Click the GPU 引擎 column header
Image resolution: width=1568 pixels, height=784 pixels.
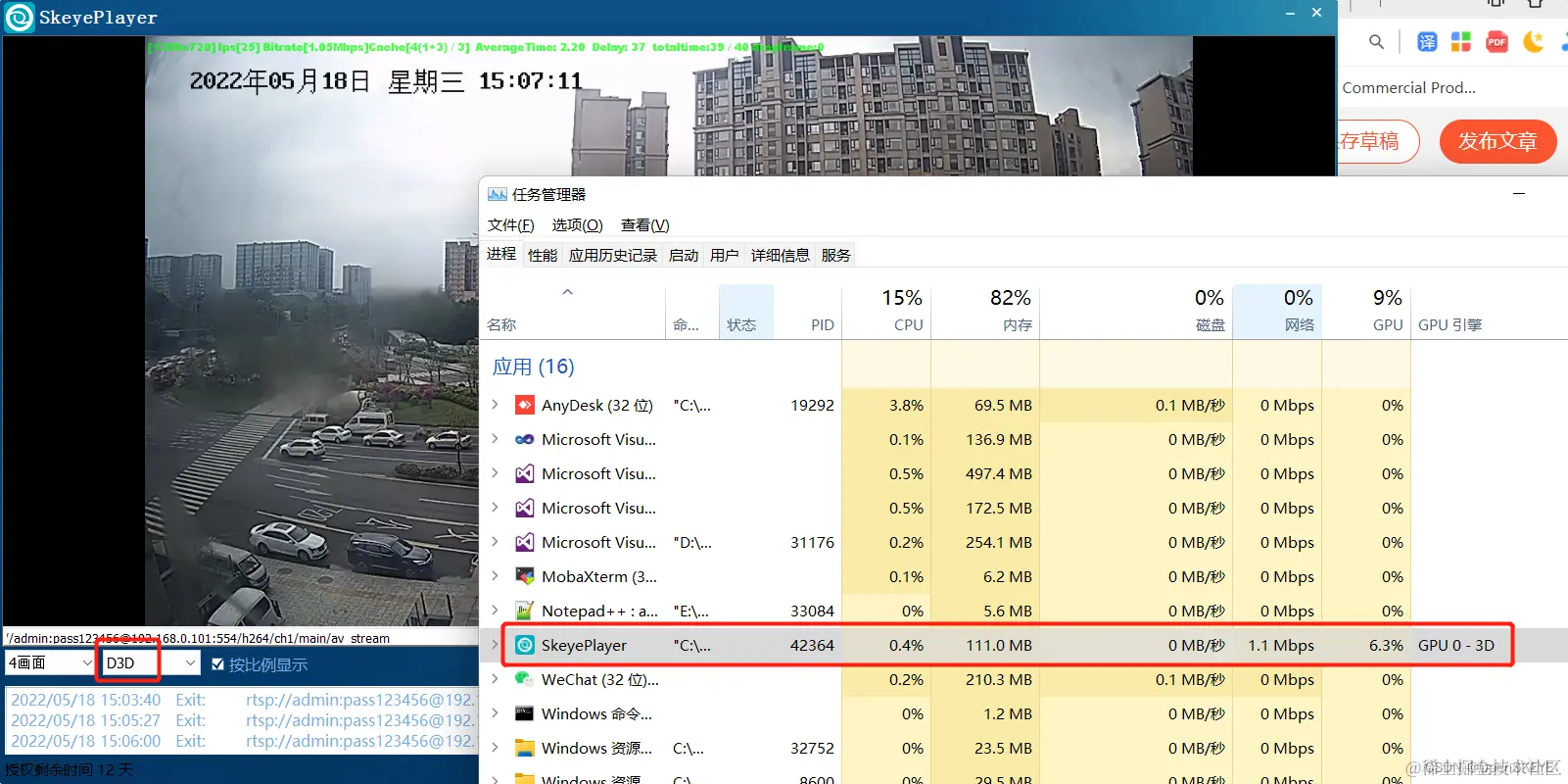coord(1449,324)
